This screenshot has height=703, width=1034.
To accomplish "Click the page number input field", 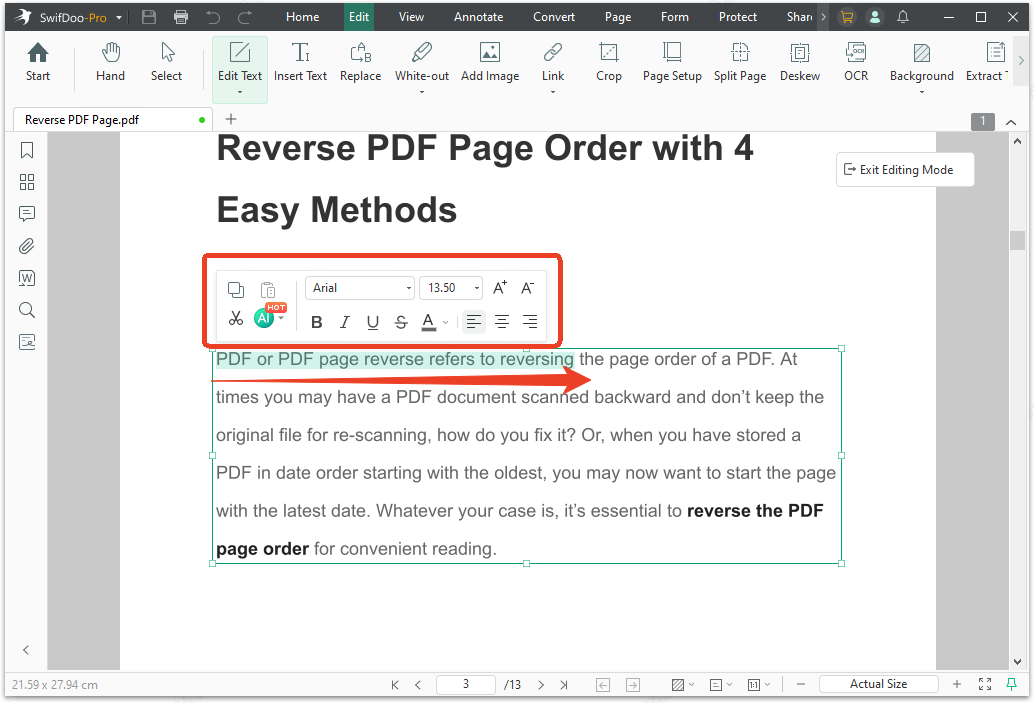I will (466, 684).
